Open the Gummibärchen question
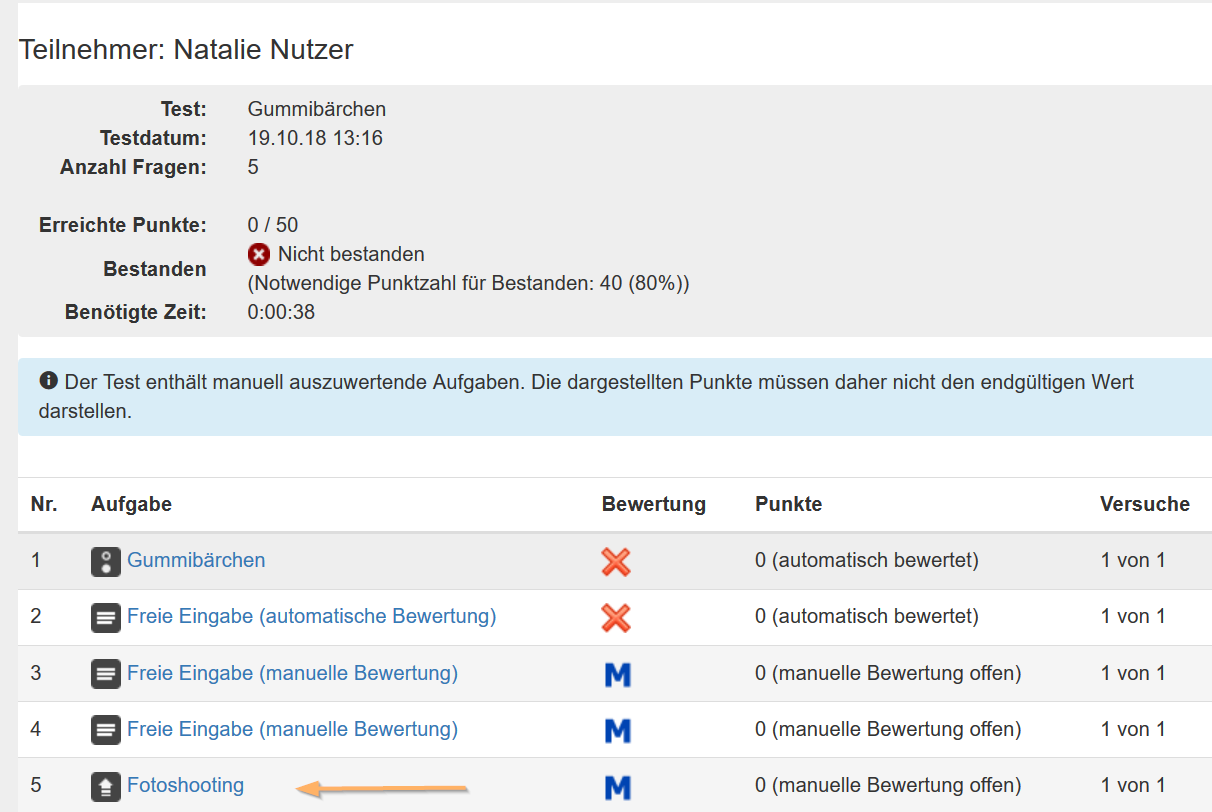 click(x=197, y=560)
